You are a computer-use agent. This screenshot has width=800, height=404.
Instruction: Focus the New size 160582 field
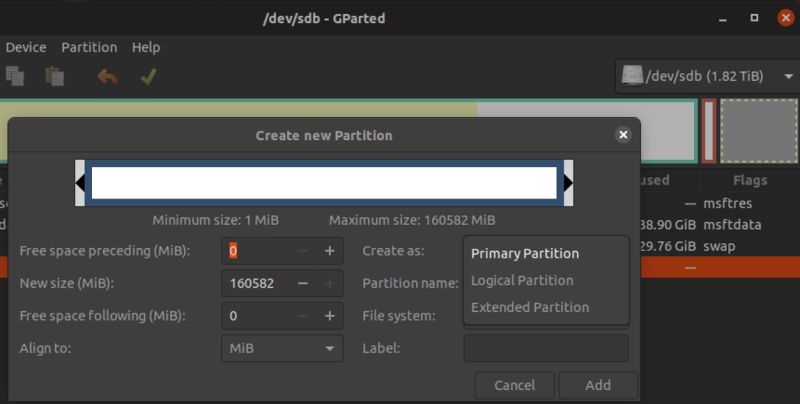click(x=256, y=283)
